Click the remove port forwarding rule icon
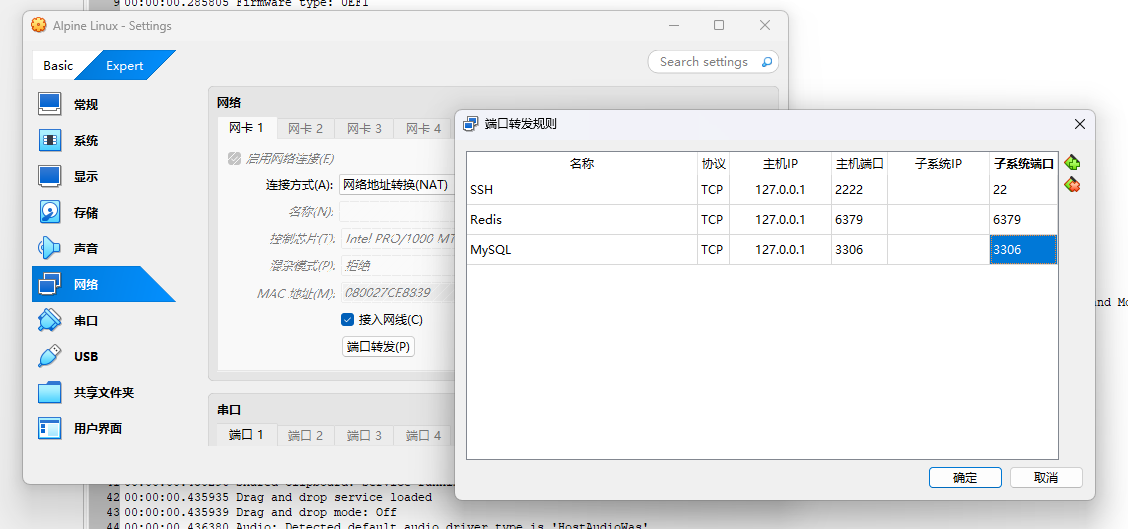Screen dimensions: 1128x529 click(x=1072, y=185)
